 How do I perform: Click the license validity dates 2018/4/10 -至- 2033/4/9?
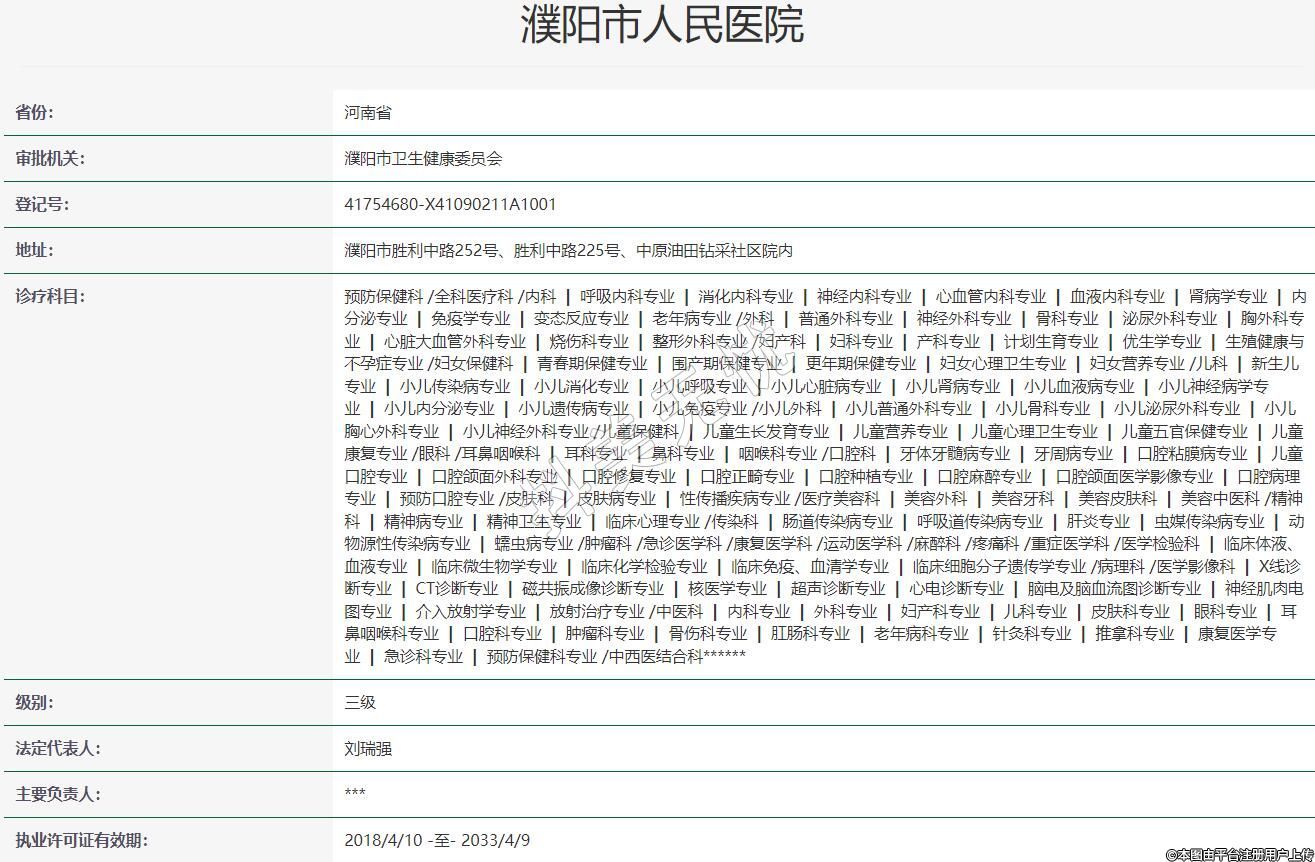(x=437, y=840)
